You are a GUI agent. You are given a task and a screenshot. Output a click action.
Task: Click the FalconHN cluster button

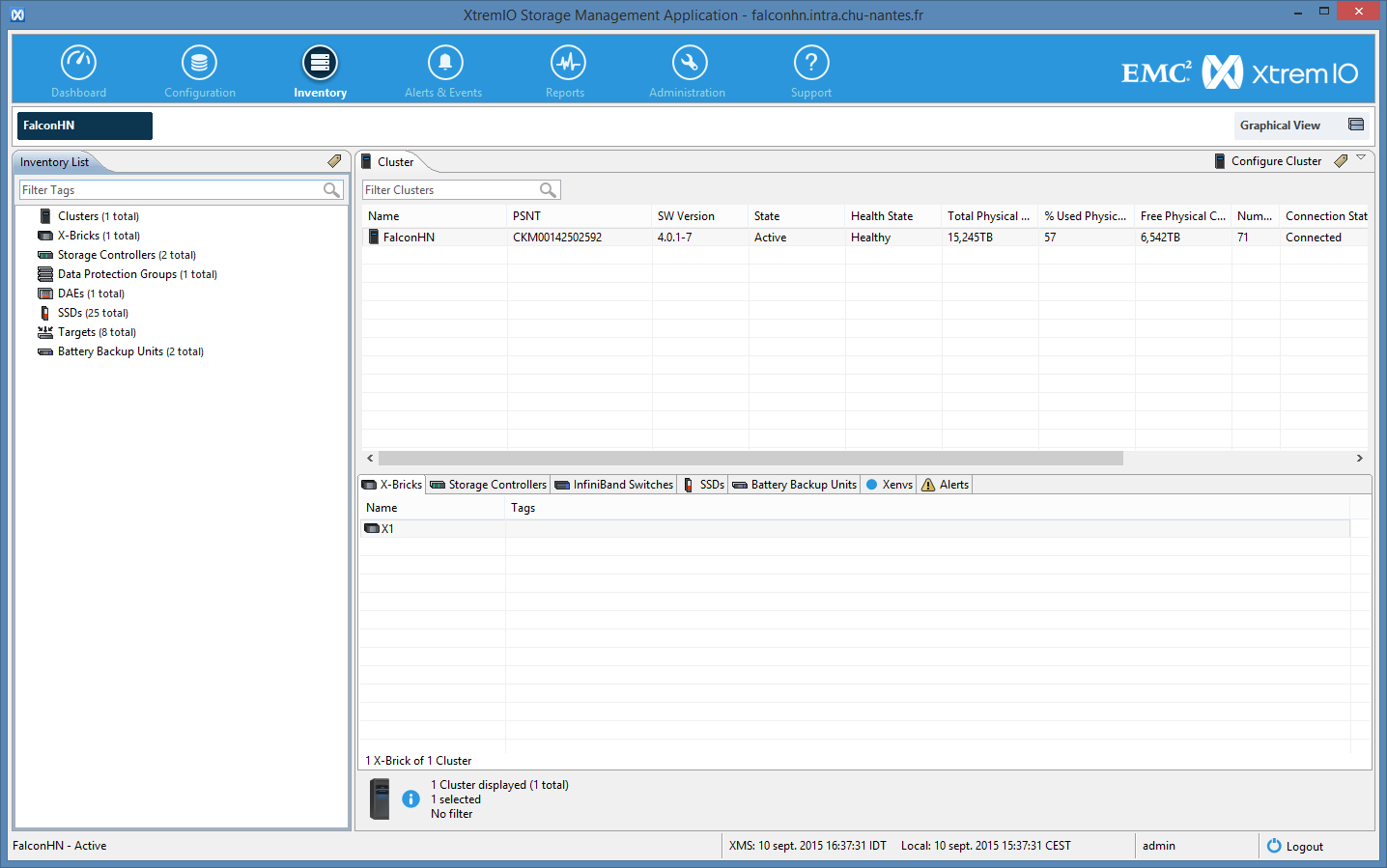coord(85,126)
